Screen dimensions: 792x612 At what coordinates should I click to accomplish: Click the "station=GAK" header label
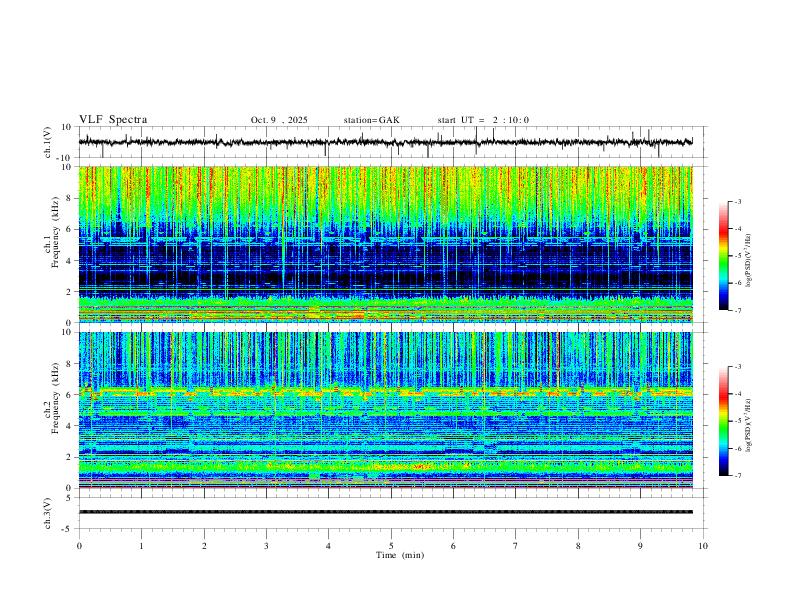click(371, 120)
